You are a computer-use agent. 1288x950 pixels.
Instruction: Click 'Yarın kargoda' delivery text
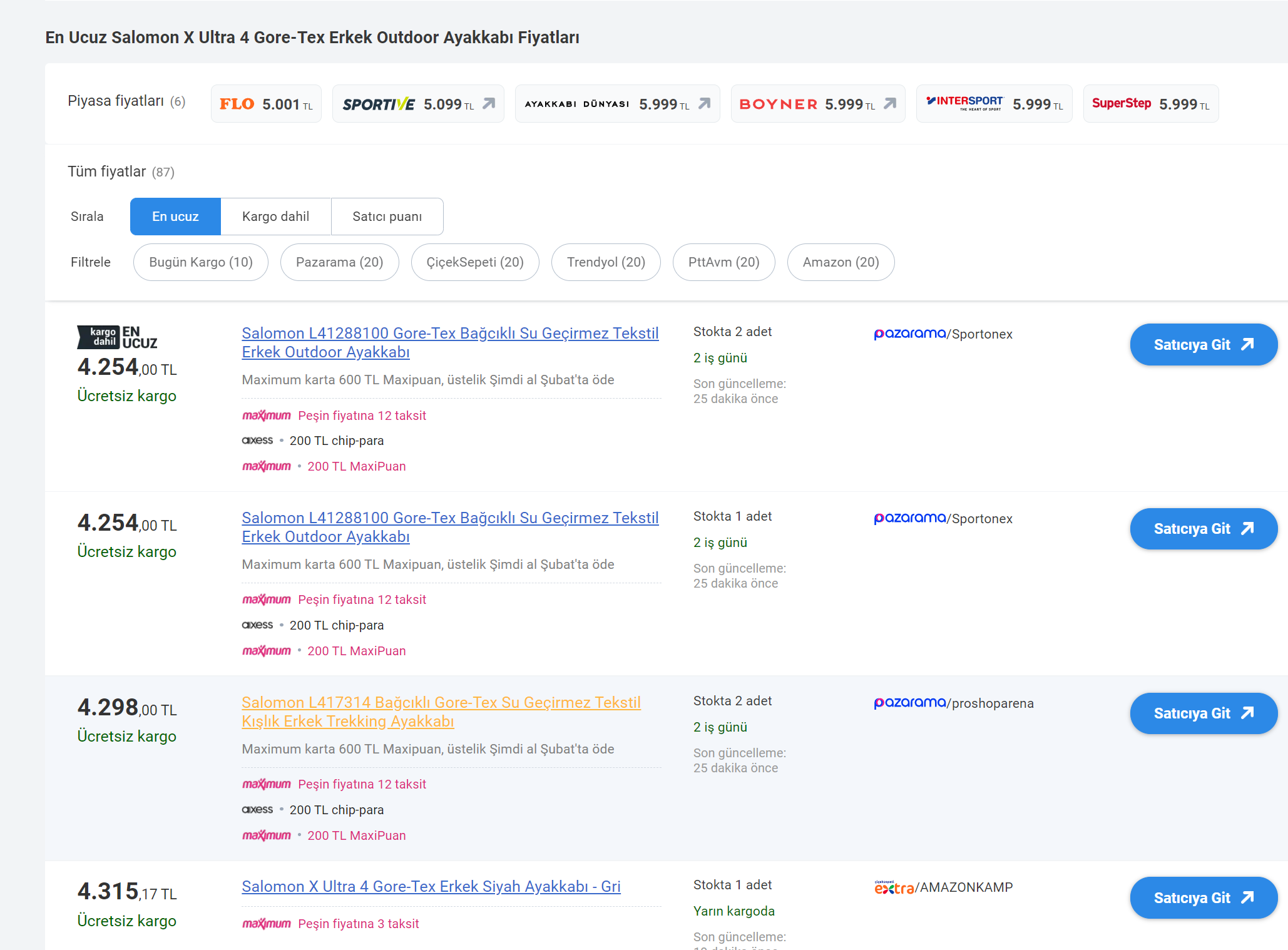[733, 911]
